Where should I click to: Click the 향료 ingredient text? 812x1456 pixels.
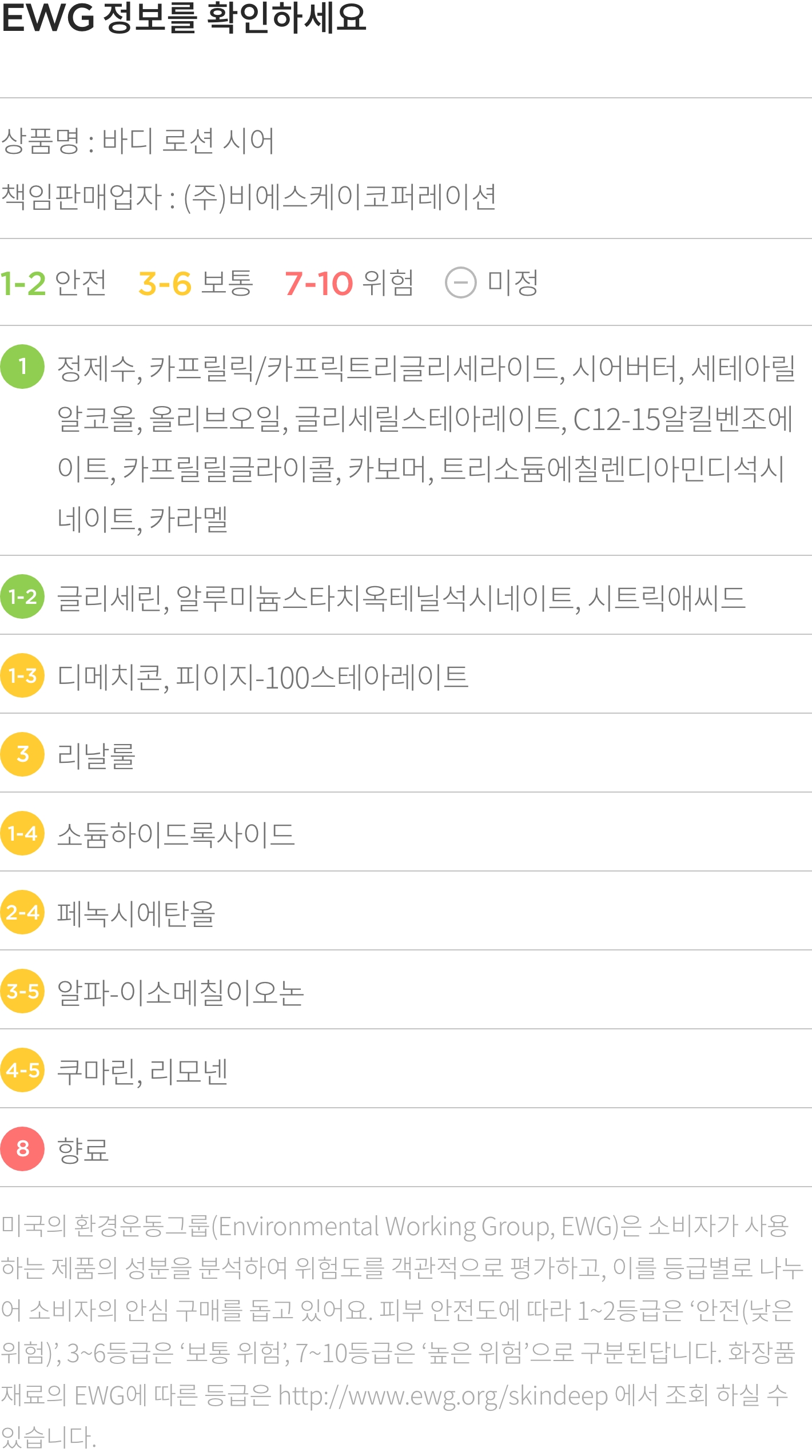(x=83, y=1150)
